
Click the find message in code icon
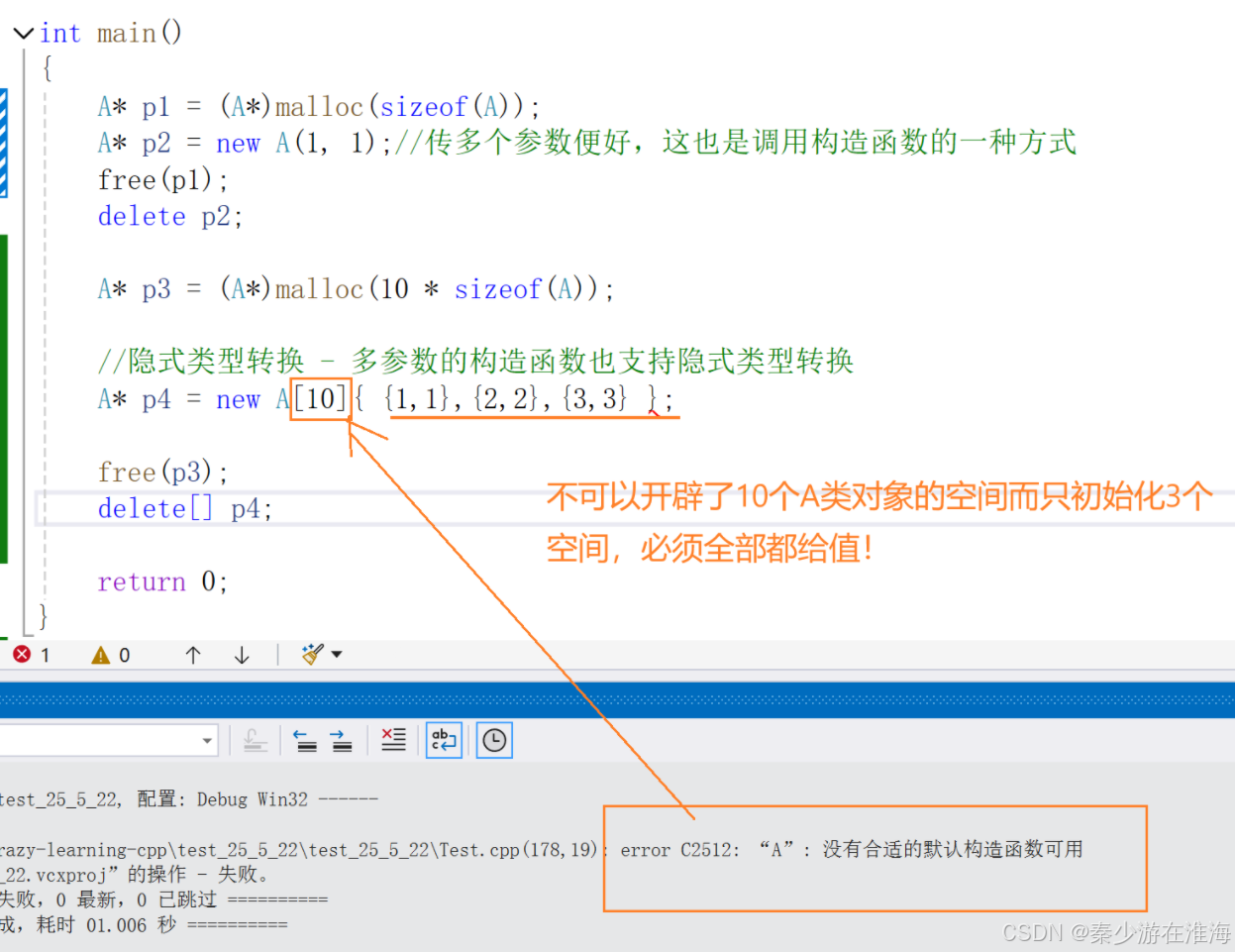[256, 740]
